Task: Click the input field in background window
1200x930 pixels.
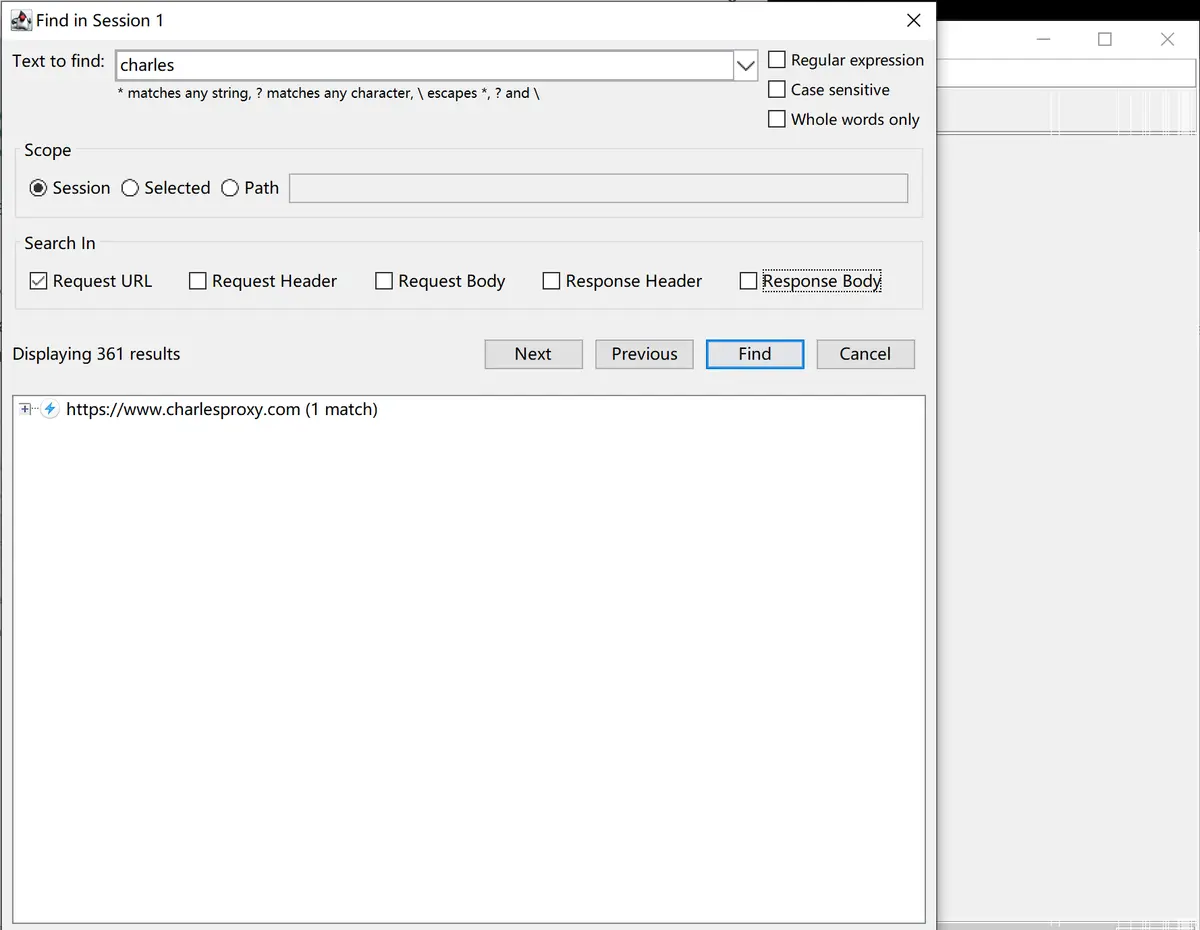Action: pyautogui.click(x=1068, y=73)
